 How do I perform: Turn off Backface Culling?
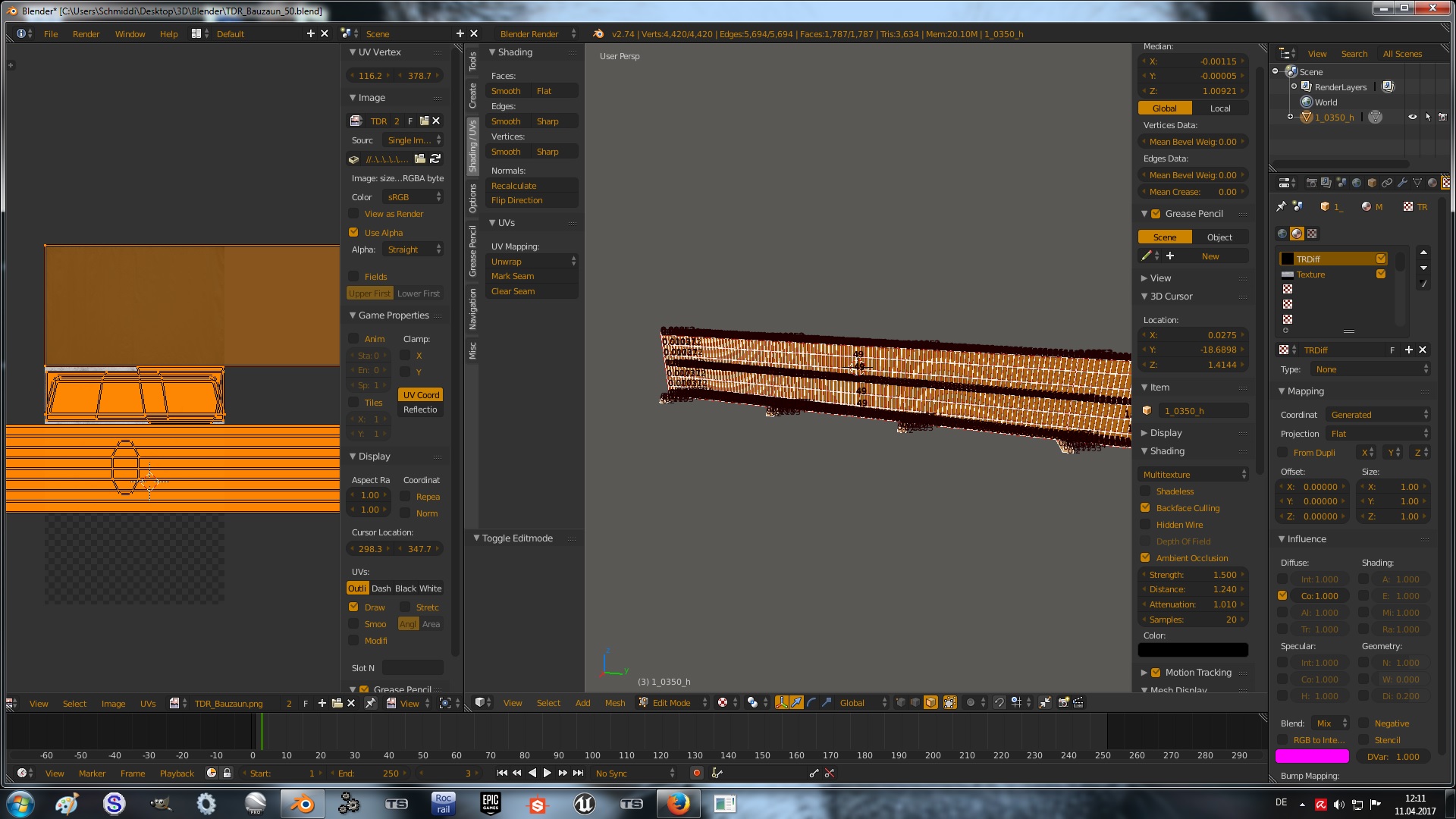[x=1145, y=507]
